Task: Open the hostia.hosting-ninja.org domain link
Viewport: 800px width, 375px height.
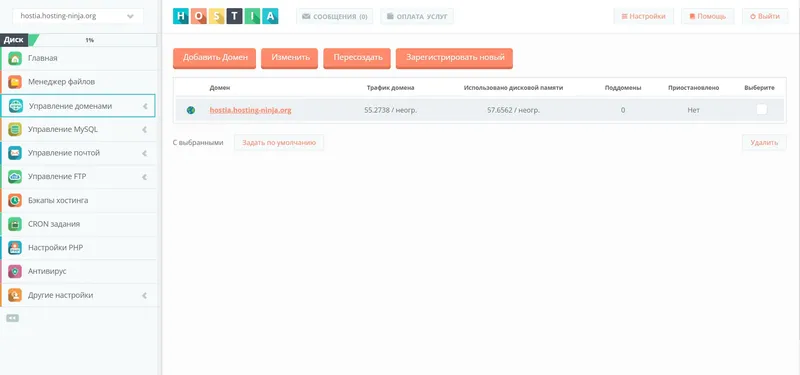Action: (x=251, y=110)
